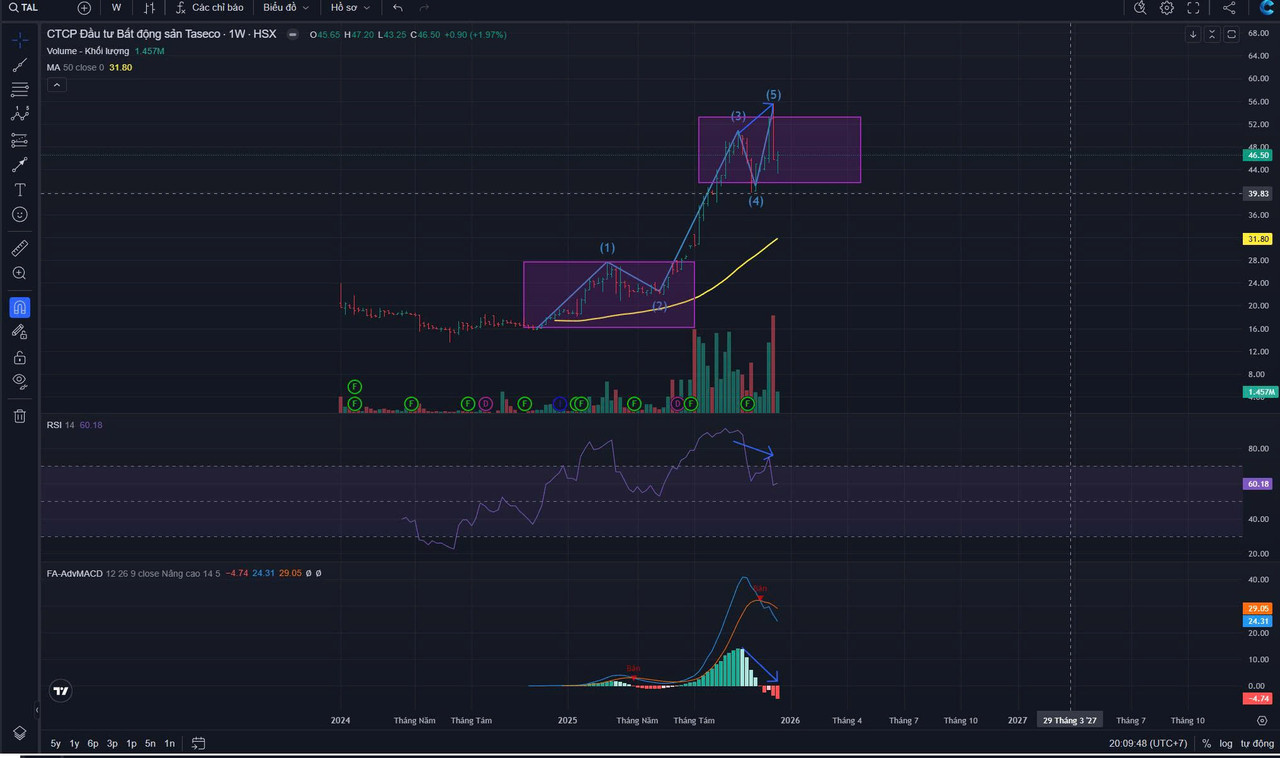
Task: Toggle stay in drawing mode
Action: click(x=19, y=332)
